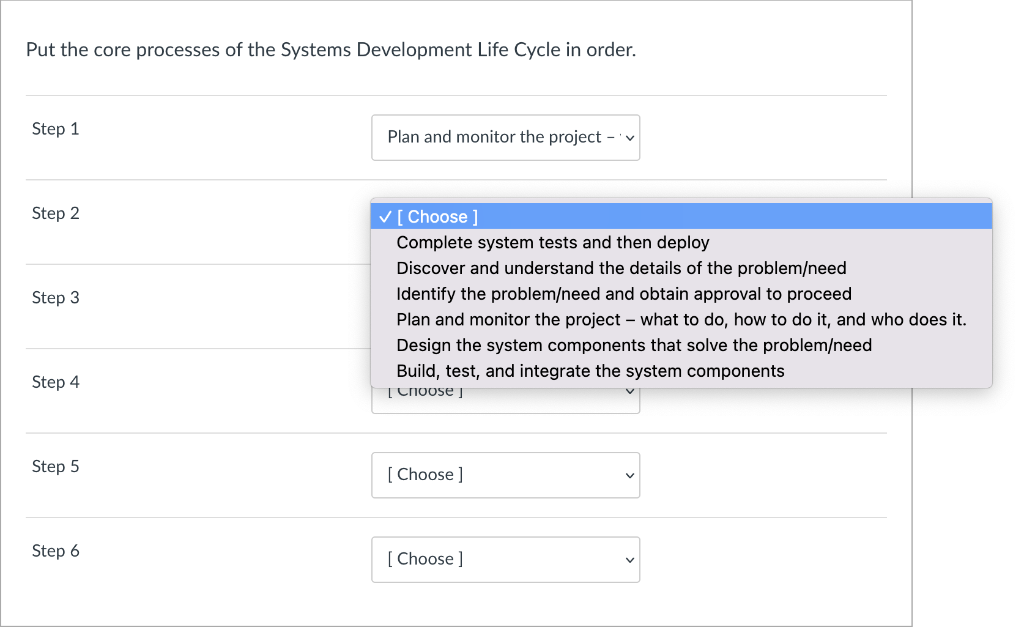Click the 'Step 1' label
This screenshot has height=630, width=1024.
point(56,129)
